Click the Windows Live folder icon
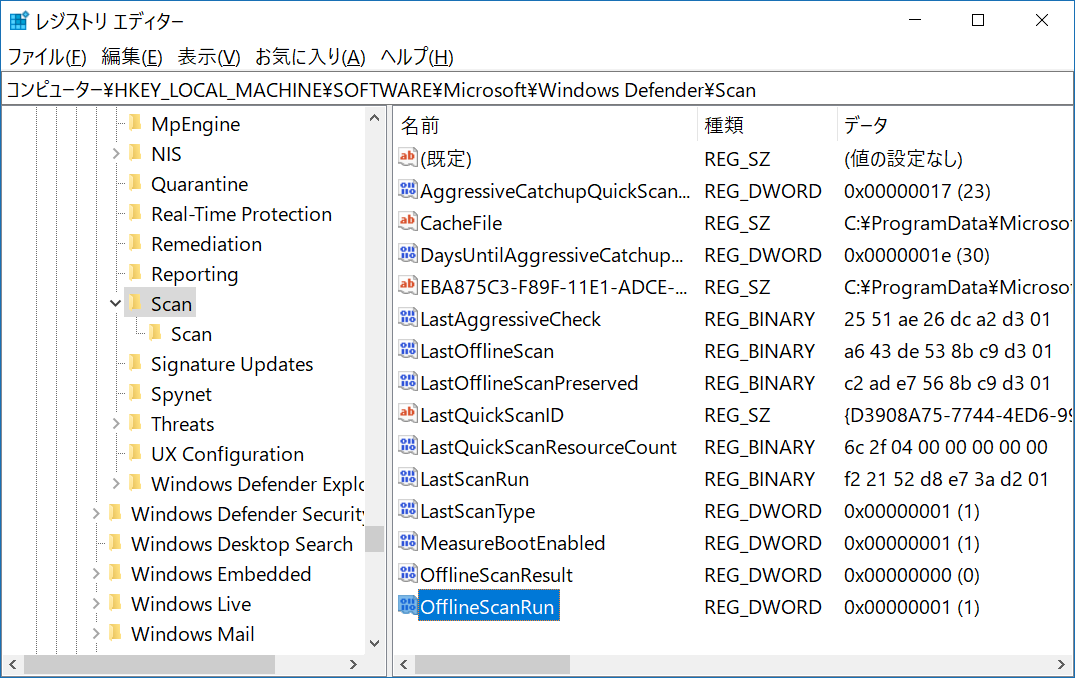 [115, 603]
